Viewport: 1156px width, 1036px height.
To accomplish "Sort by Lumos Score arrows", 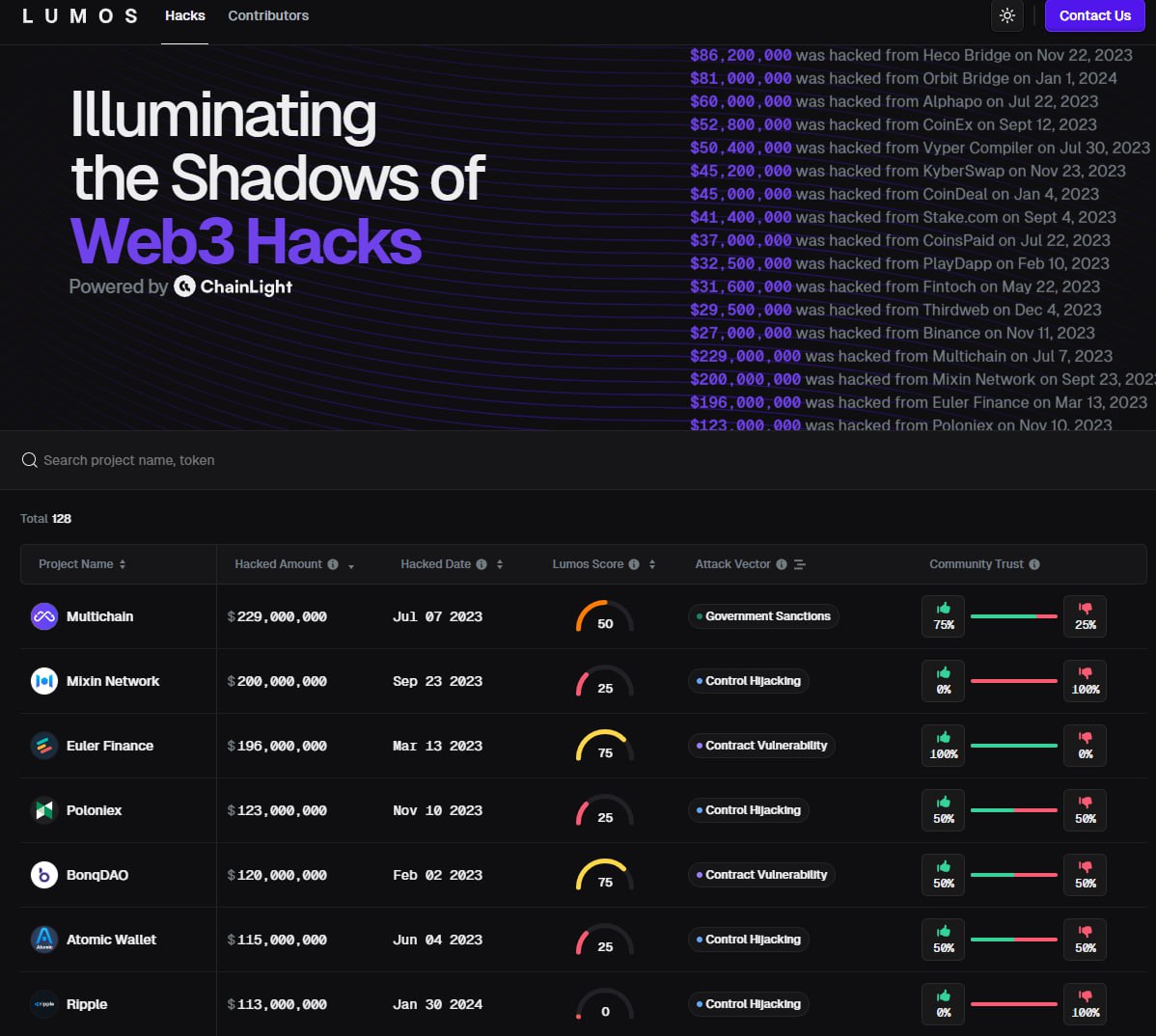I will pyautogui.click(x=651, y=564).
